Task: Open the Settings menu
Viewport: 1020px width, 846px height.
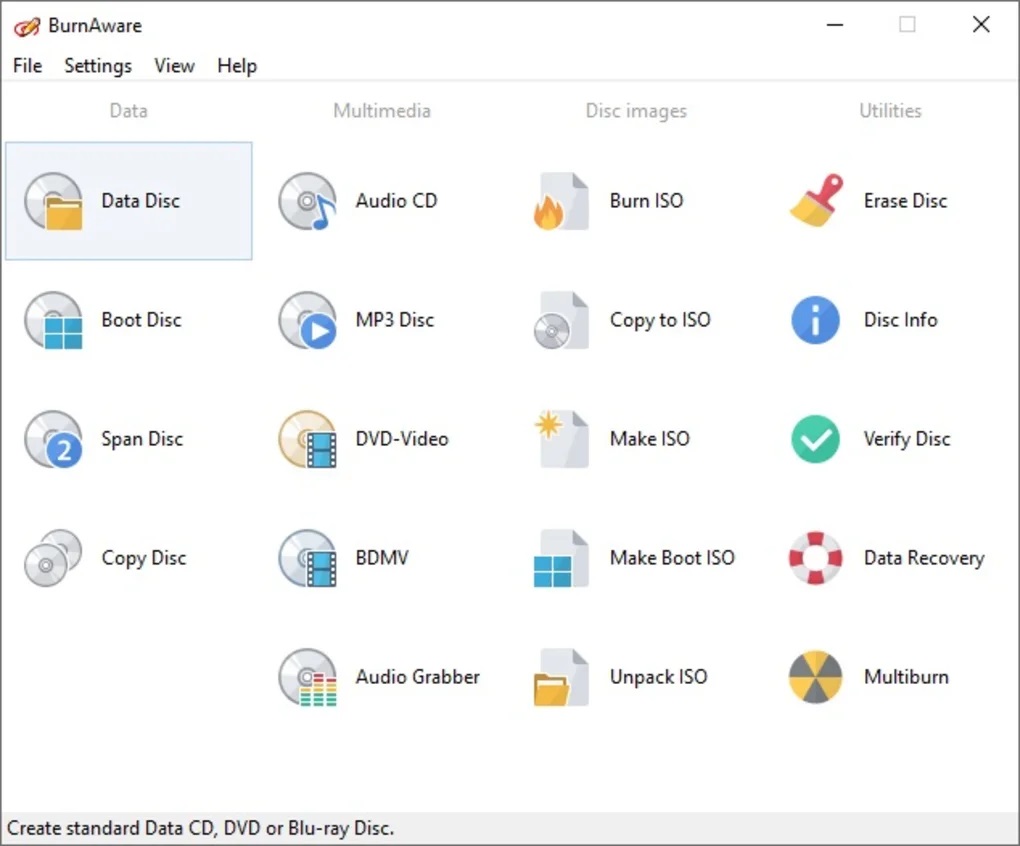Action: [x=97, y=66]
